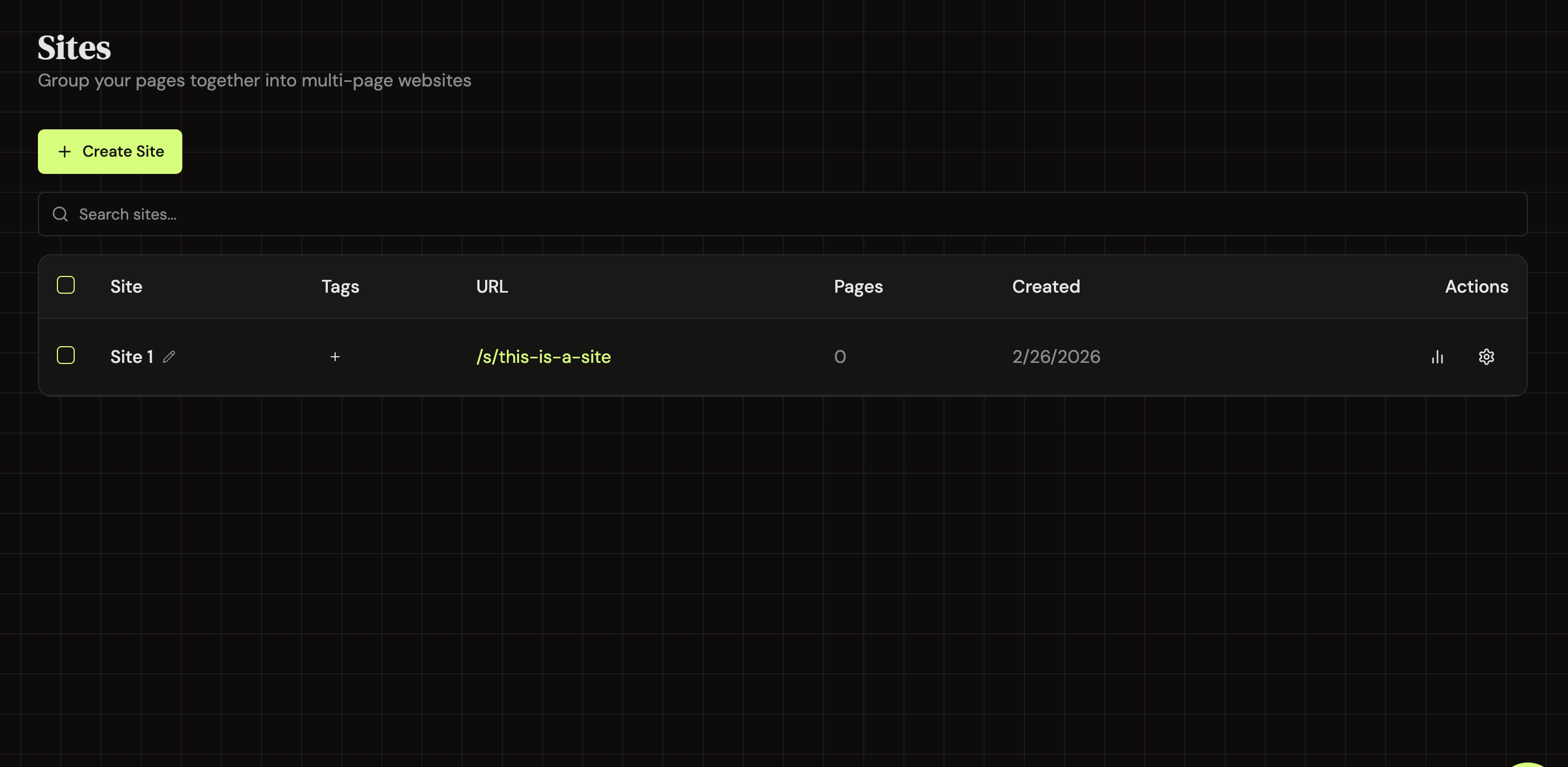Image resolution: width=1568 pixels, height=767 pixels.
Task: Focus the Search sites field
Action: [x=782, y=214]
